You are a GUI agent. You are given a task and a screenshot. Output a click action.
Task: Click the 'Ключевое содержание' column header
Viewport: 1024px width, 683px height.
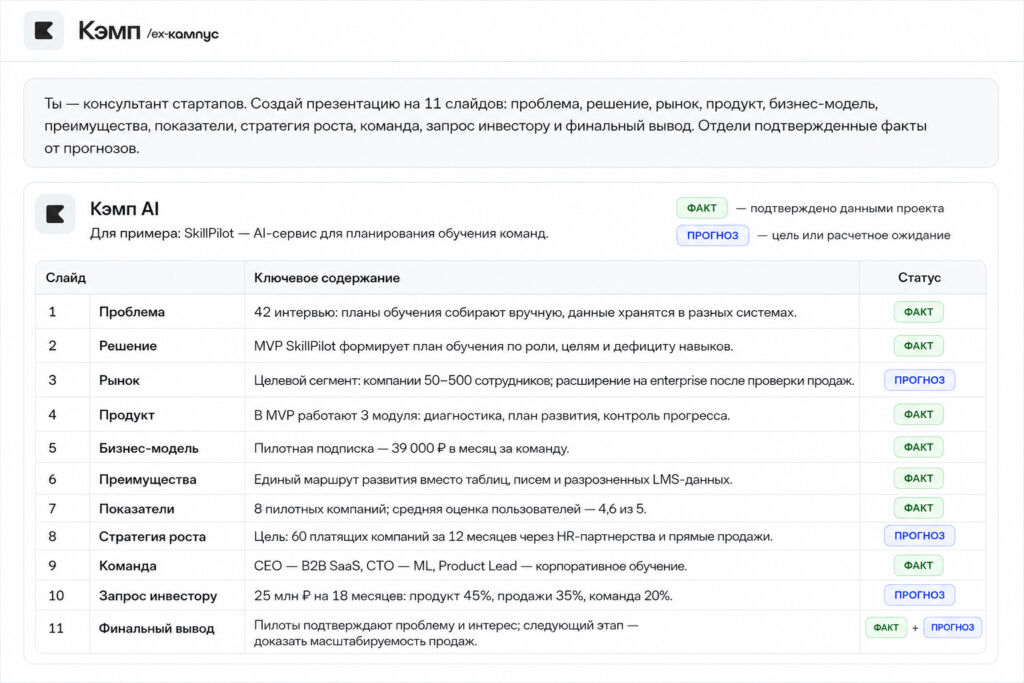tap(327, 278)
